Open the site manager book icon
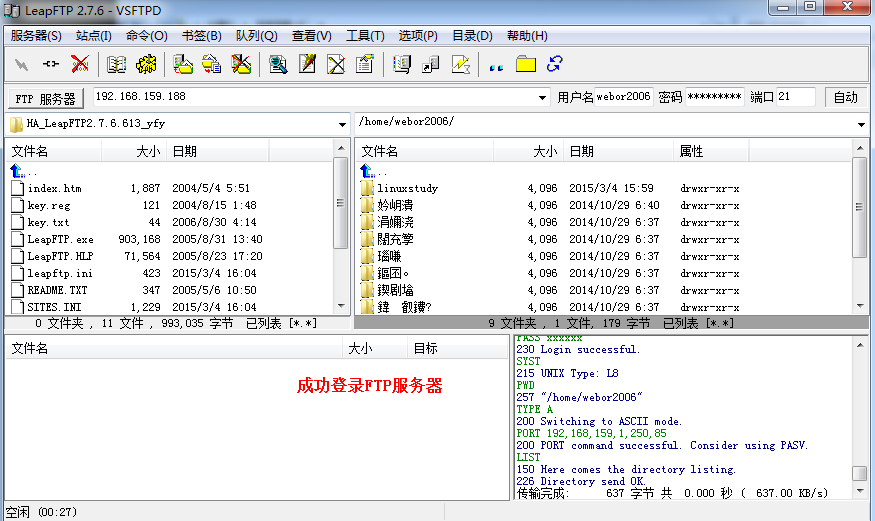The width and height of the screenshot is (875, 521). coord(117,64)
